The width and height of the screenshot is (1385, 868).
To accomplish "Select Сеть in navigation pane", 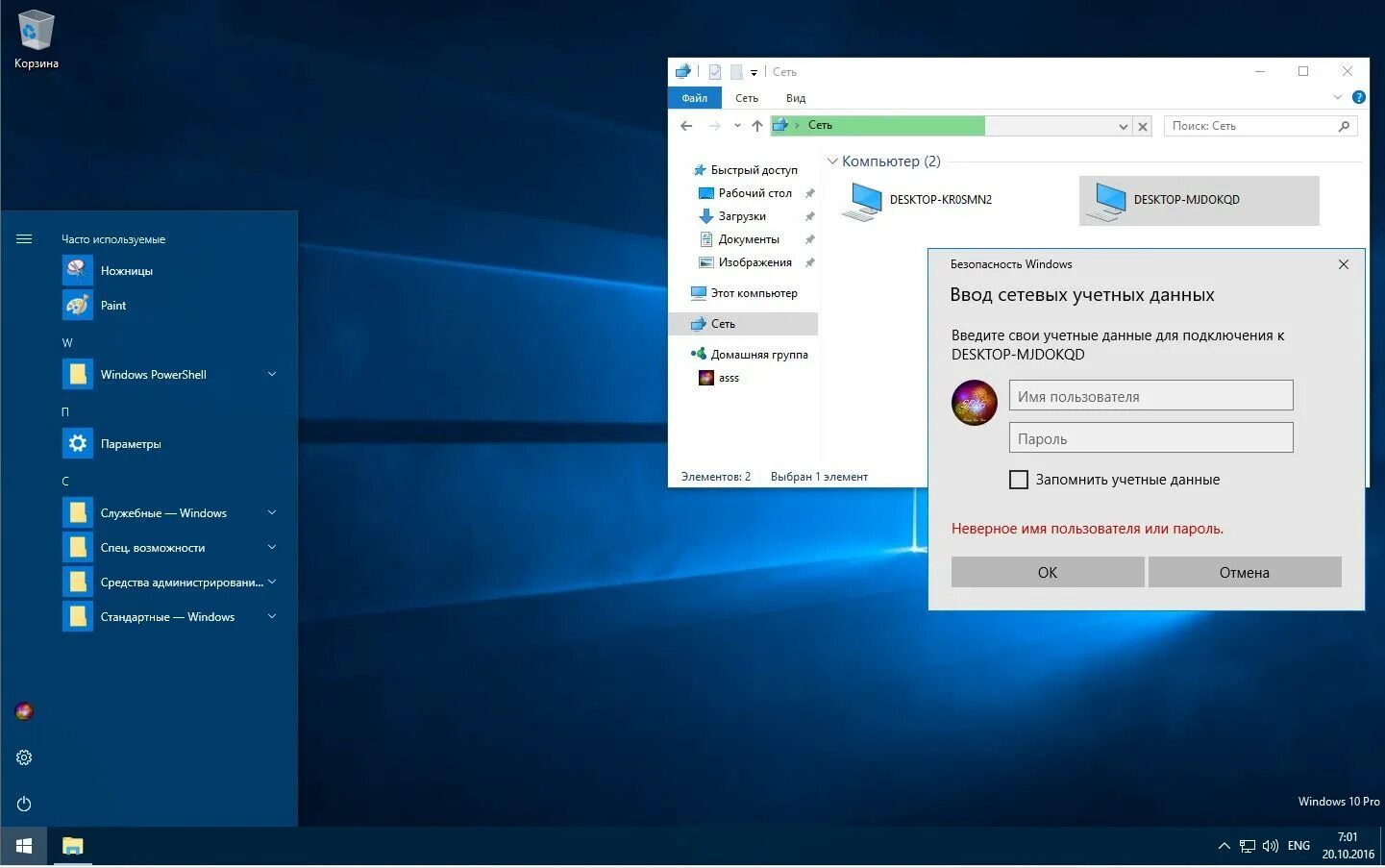I will [743, 324].
